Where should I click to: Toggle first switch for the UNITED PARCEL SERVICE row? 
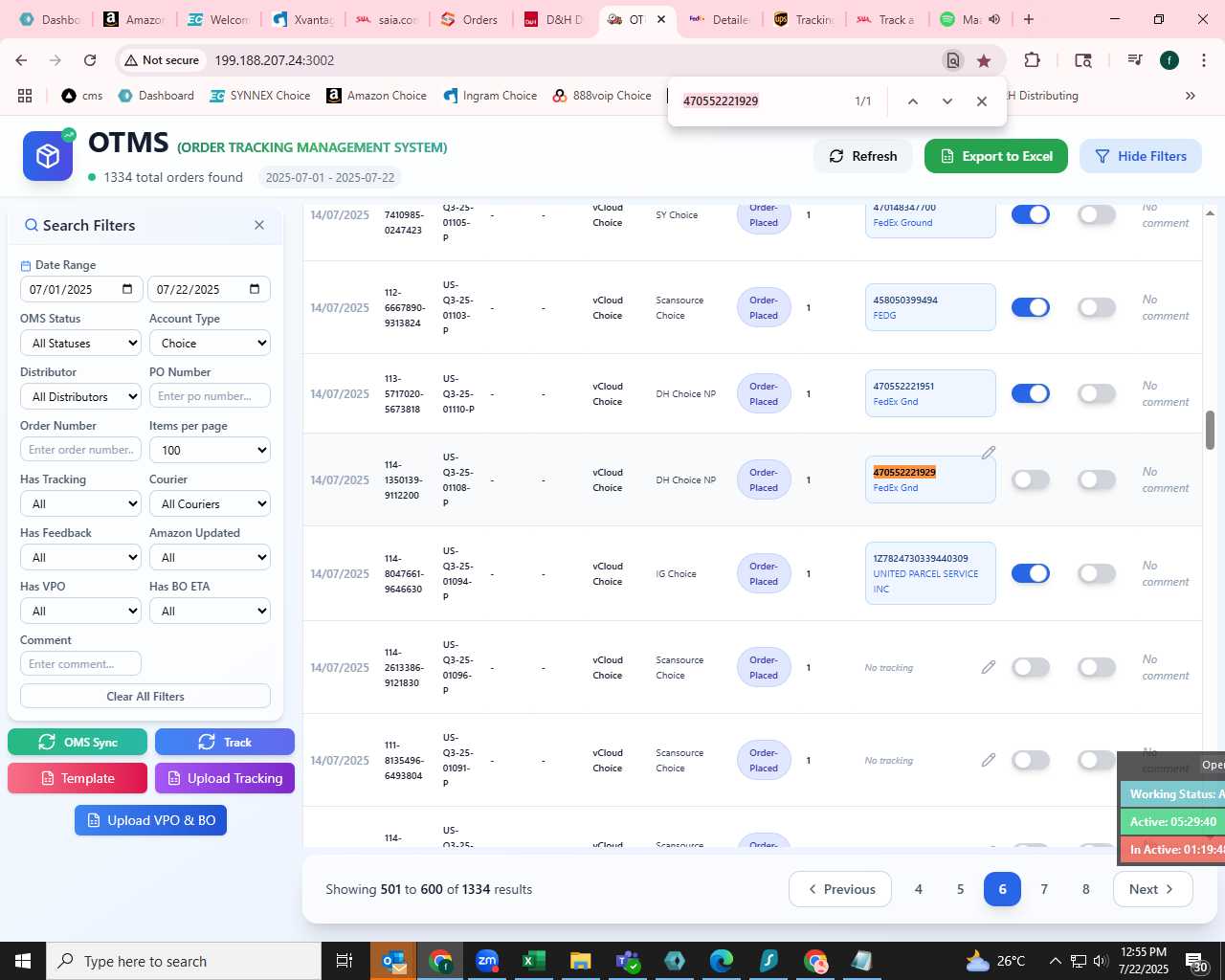tap(1031, 573)
